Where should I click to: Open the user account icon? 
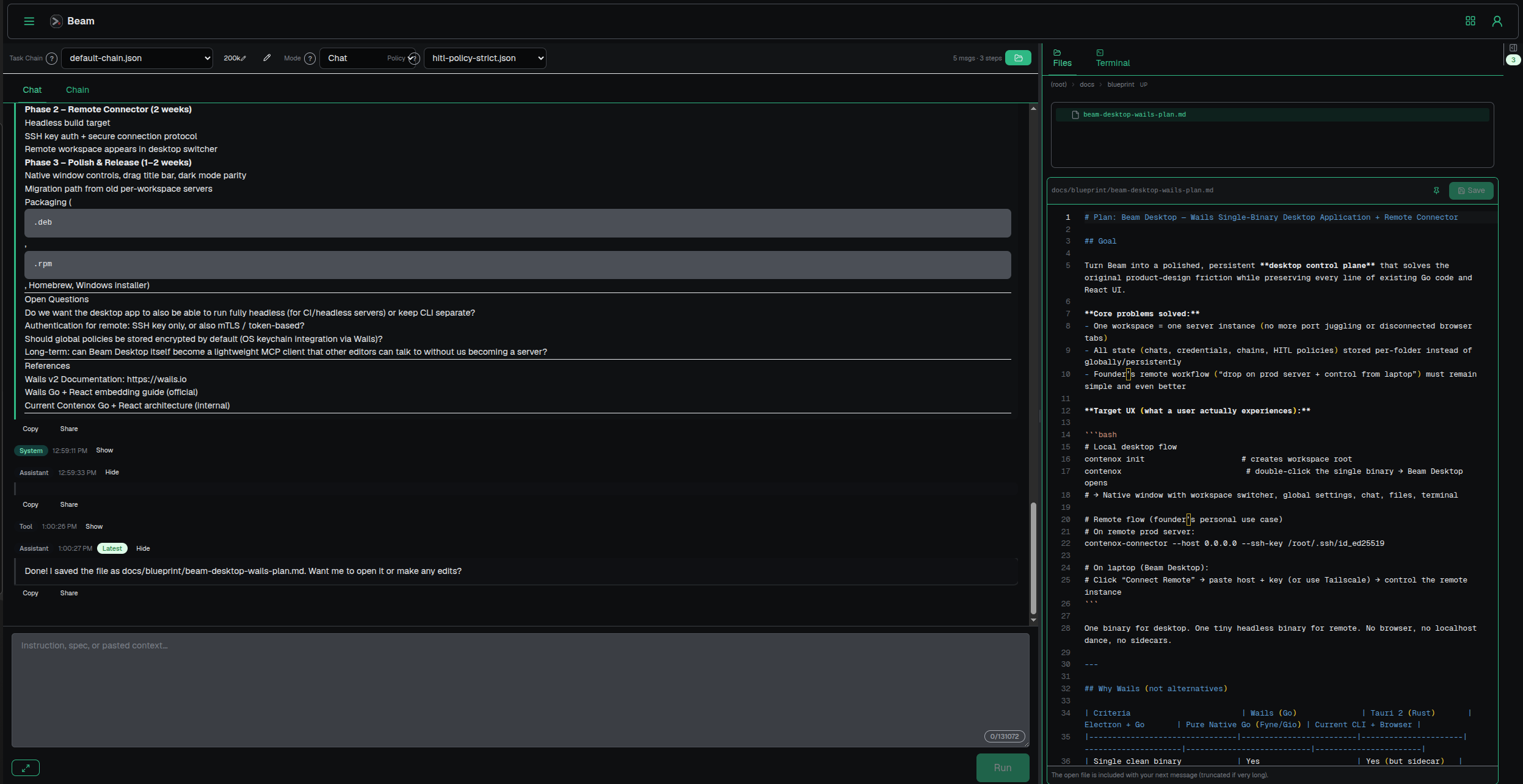pyautogui.click(x=1497, y=20)
